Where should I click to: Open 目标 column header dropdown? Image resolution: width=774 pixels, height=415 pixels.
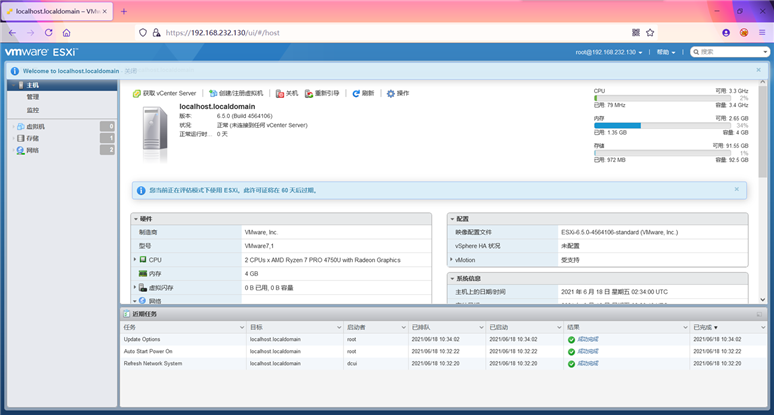coord(339,327)
